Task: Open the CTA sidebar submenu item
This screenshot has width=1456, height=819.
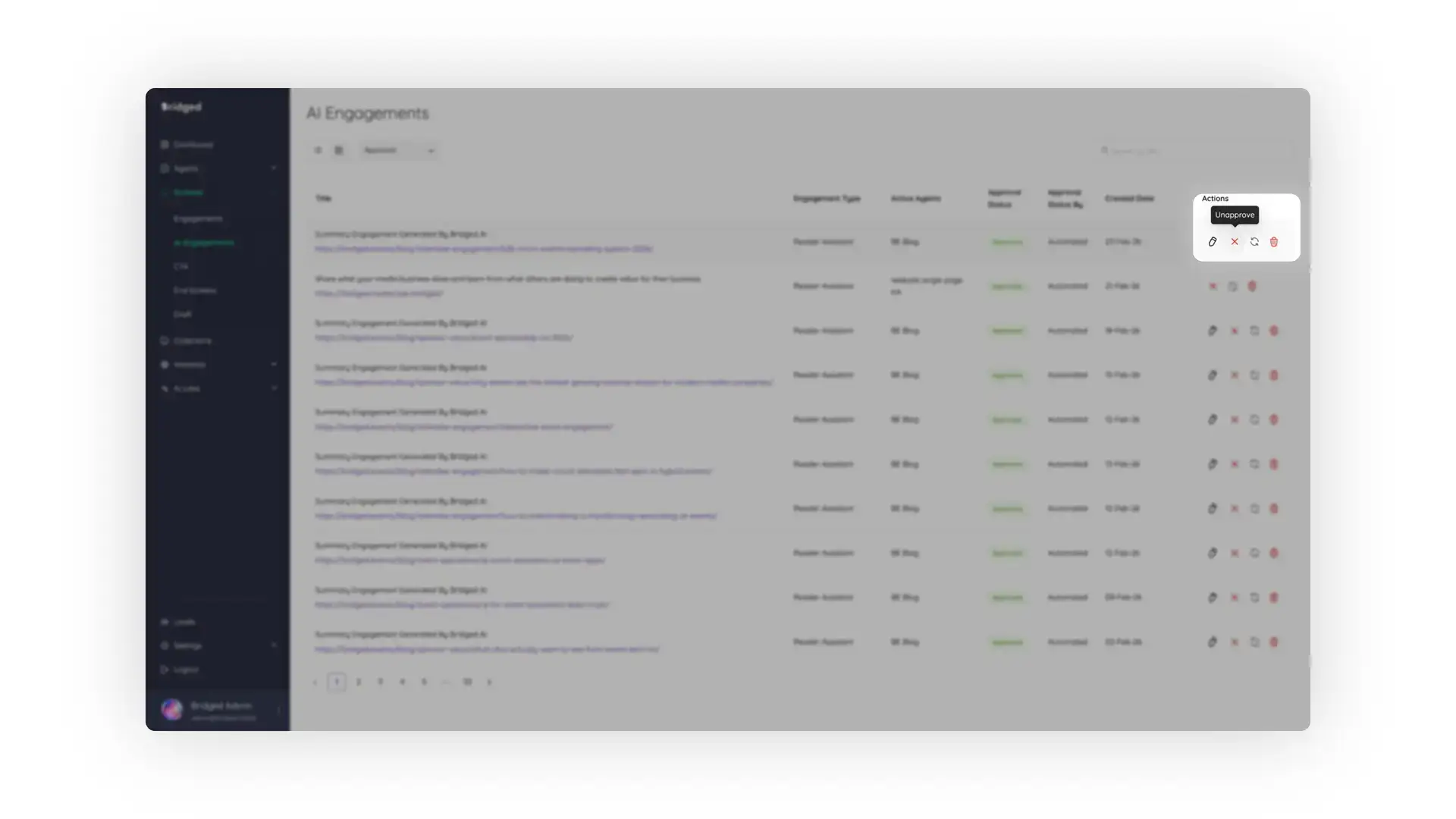Action: [x=180, y=266]
